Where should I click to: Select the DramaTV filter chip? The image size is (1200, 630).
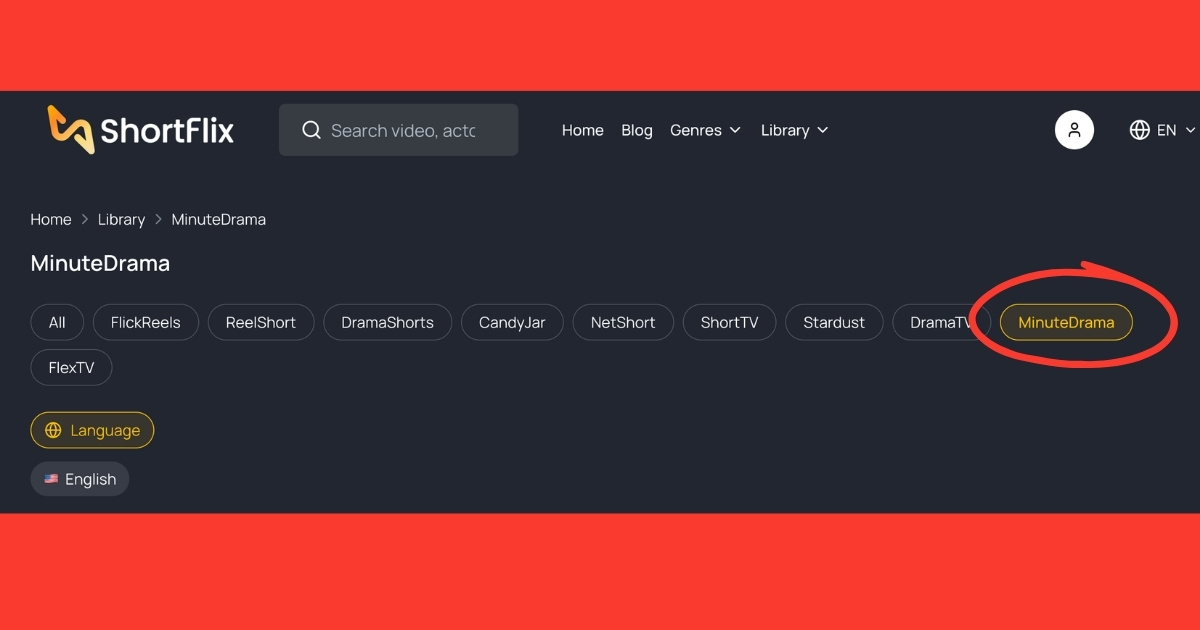point(941,322)
